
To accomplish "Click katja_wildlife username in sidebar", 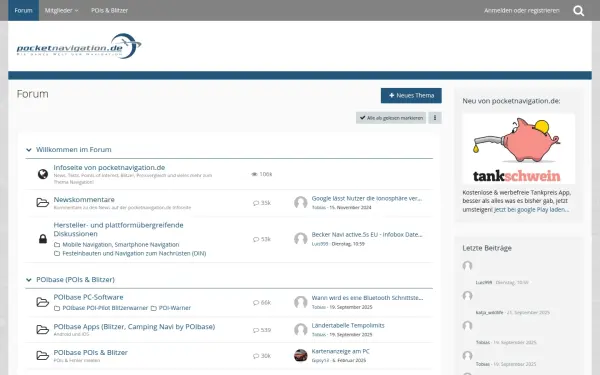I will coord(489,313).
